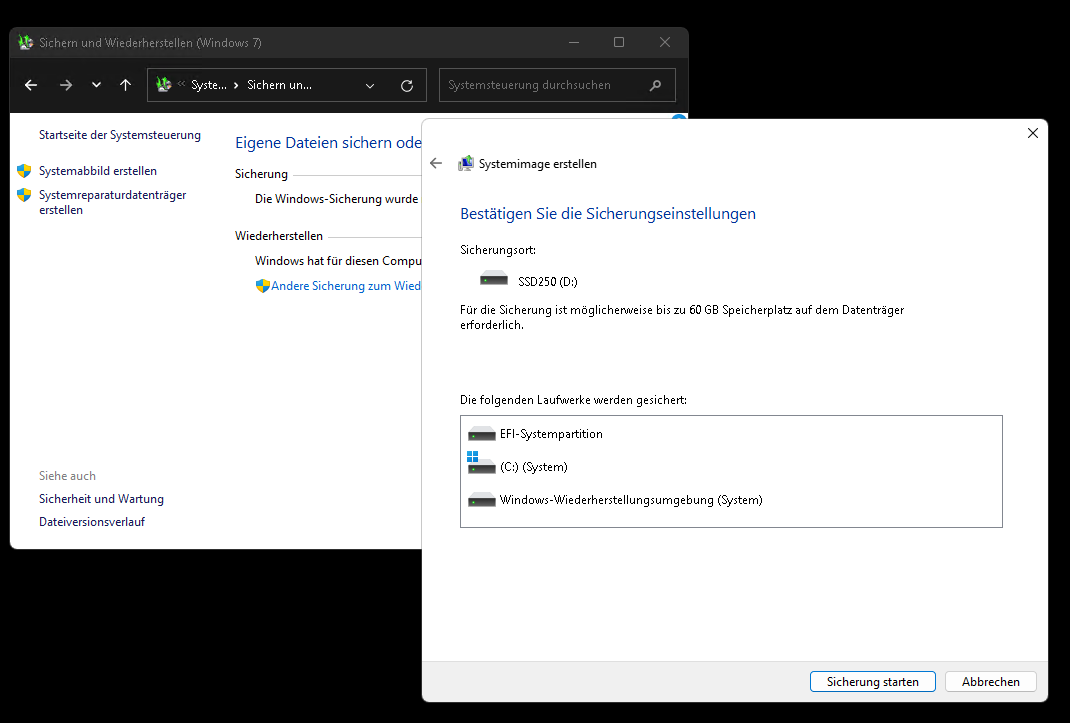The width and height of the screenshot is (1070, 723).
Task: Click the 'Bestätigen Sie die Sicherungseinstellungen' heading
Action: [x=607, y=214]
